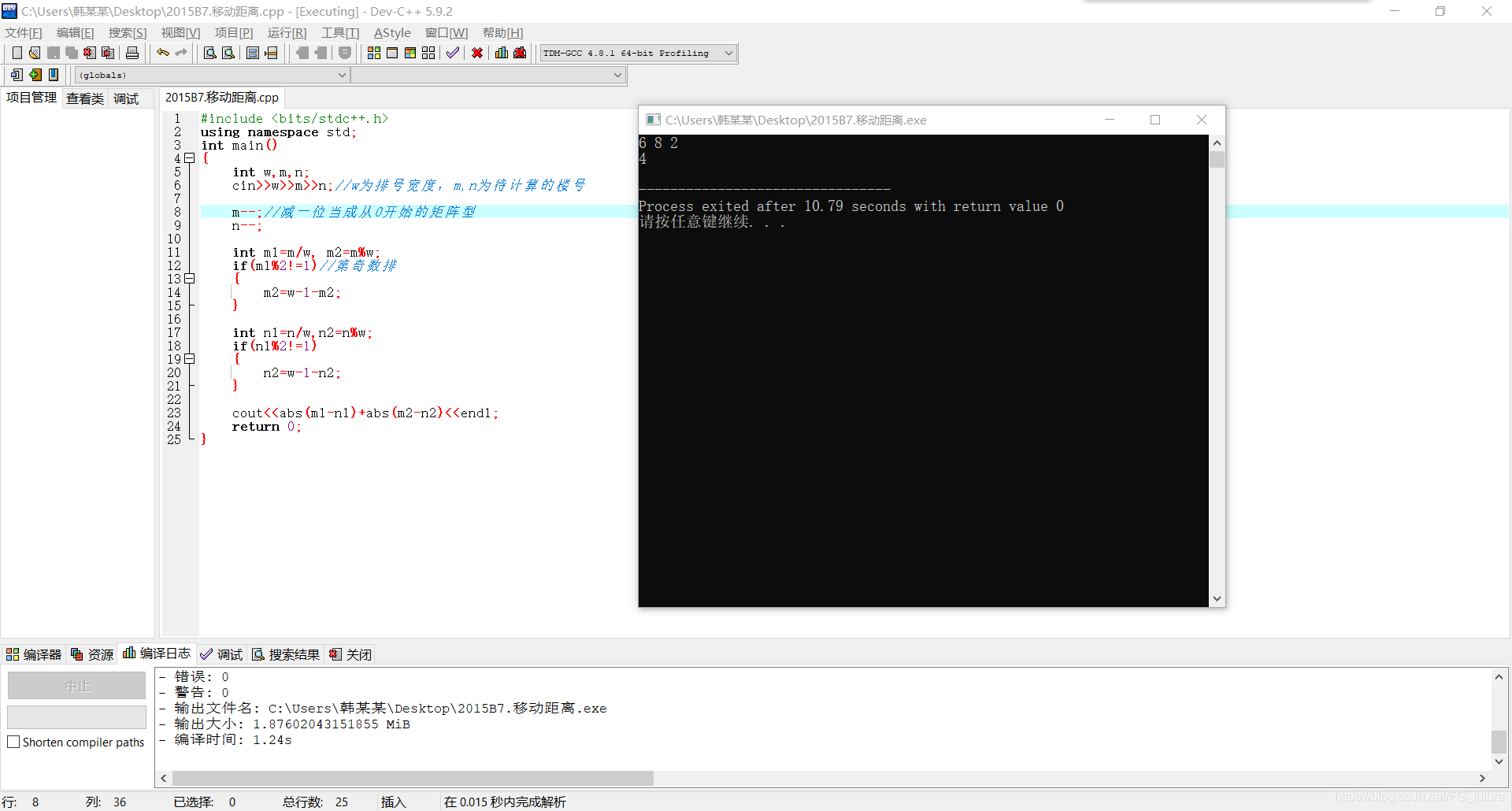This screenshot has width=1512, height=811.
Task: Switch to the 调试 side panel tab
Action: point(126,98)
